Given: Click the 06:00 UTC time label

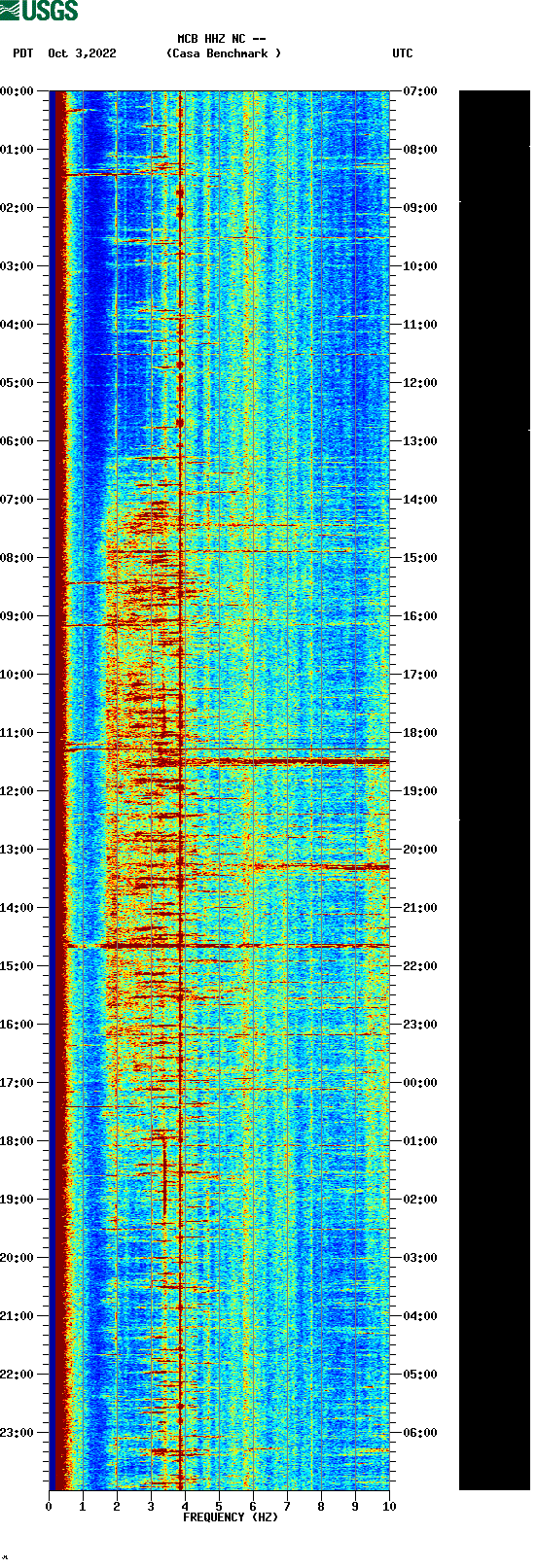Looking at the screenshot, I should (420, 1433).
